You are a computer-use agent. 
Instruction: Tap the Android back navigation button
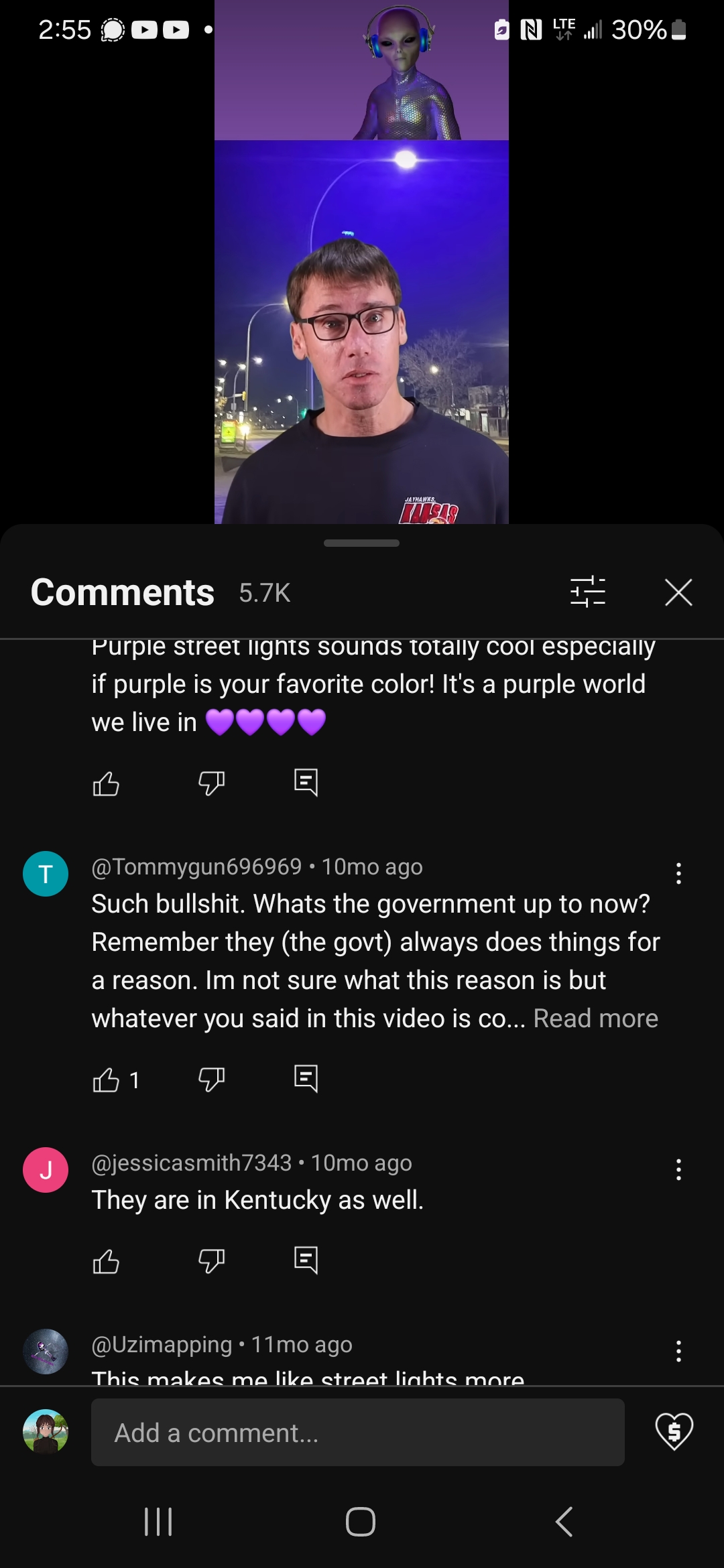564,1522
